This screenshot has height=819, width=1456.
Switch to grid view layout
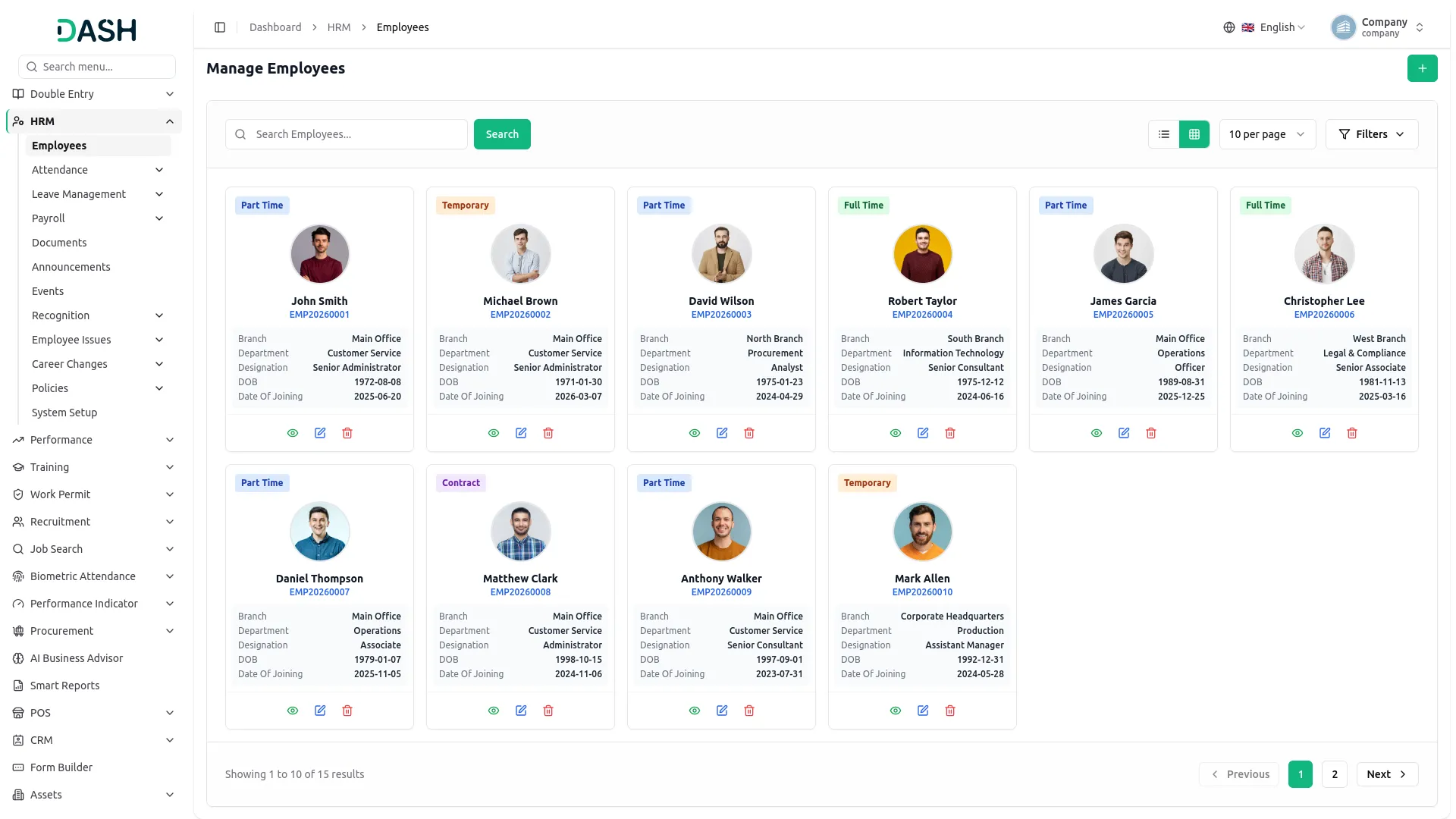pos(1194,134)
